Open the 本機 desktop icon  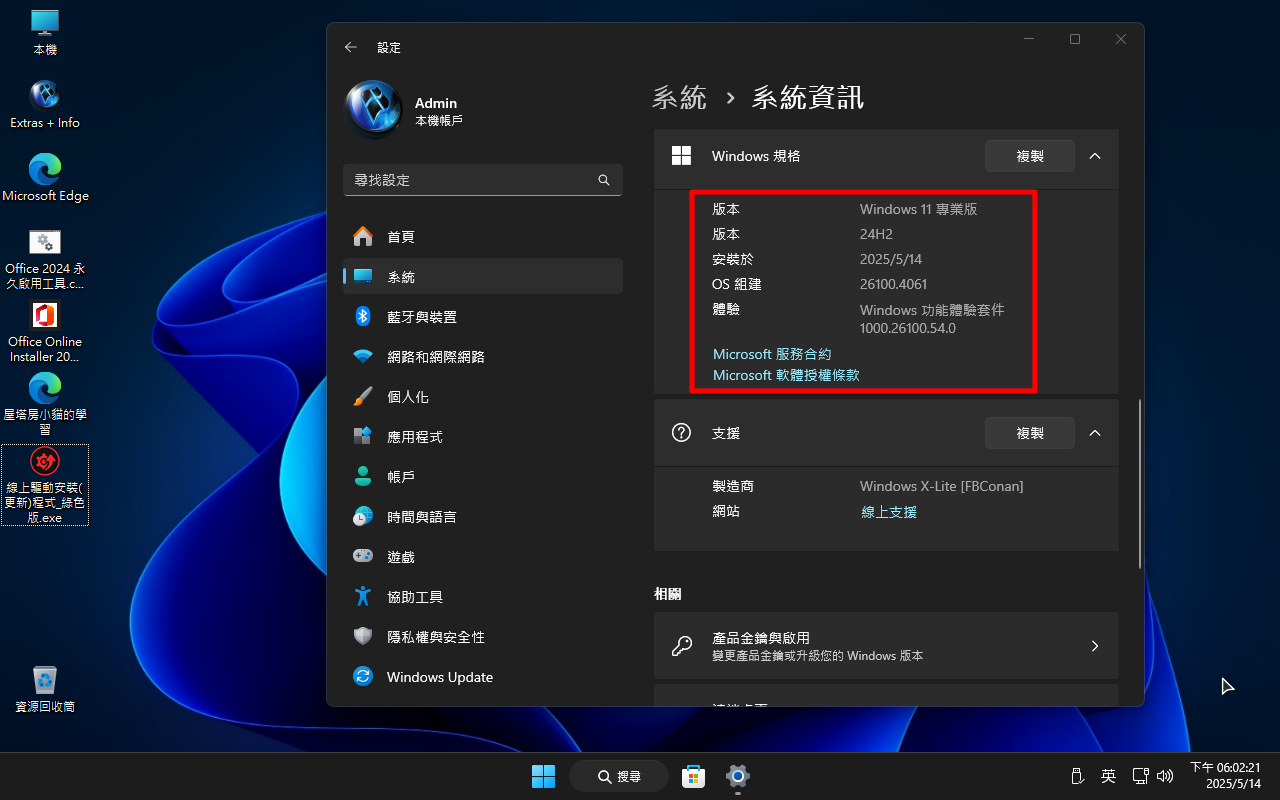(x=45, y=32)
